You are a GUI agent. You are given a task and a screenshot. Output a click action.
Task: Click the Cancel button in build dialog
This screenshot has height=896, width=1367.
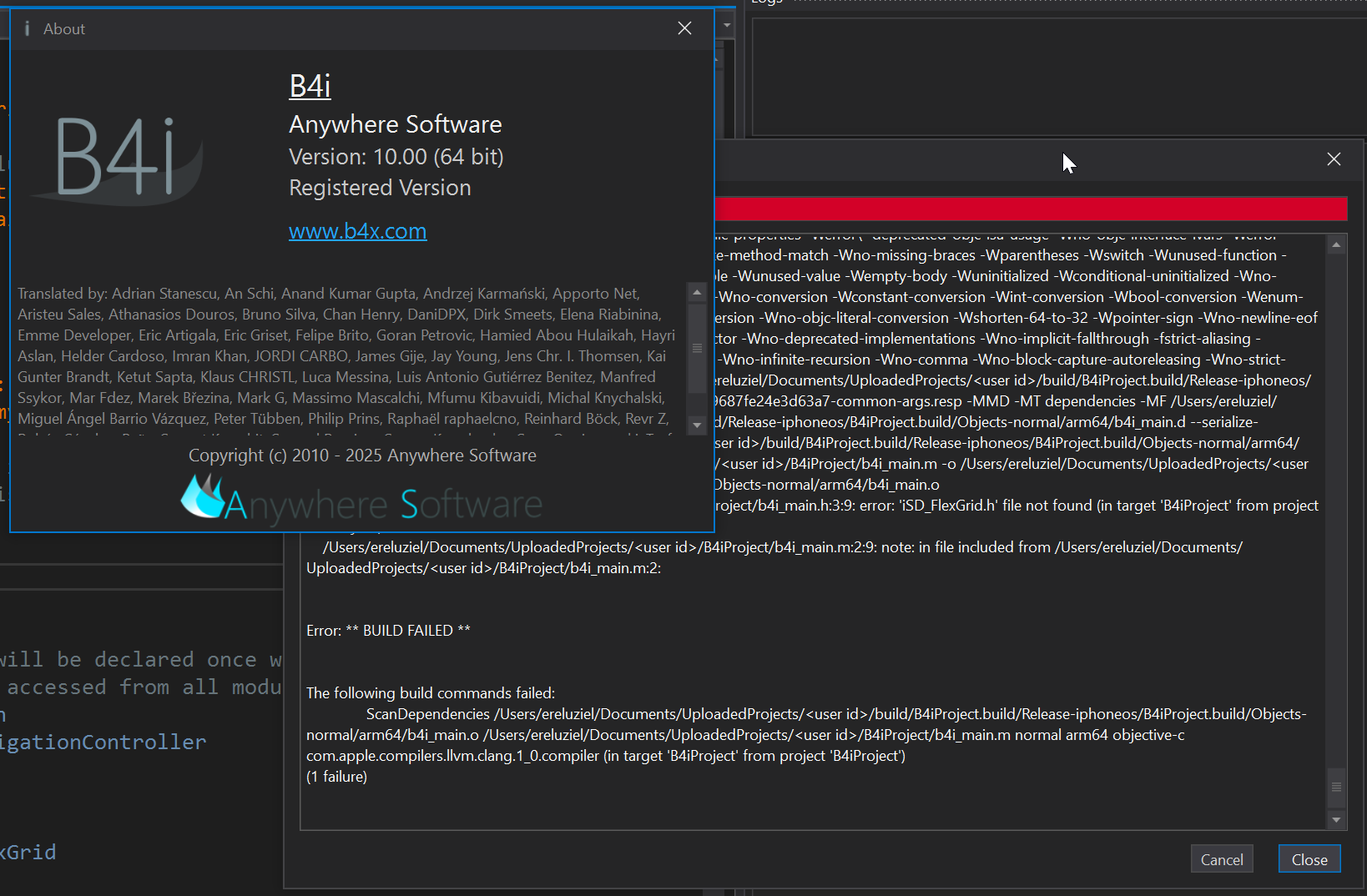1222,859
